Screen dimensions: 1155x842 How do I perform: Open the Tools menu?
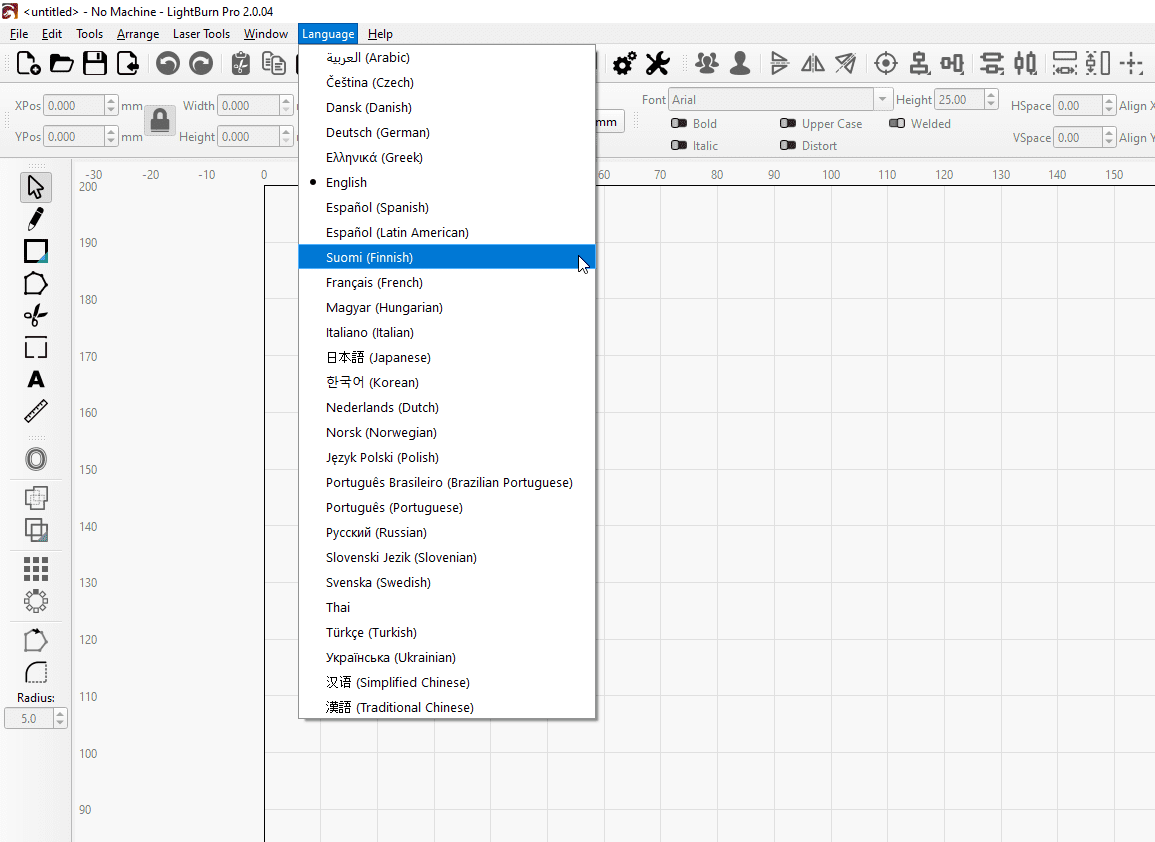click(x=89, y=34)
